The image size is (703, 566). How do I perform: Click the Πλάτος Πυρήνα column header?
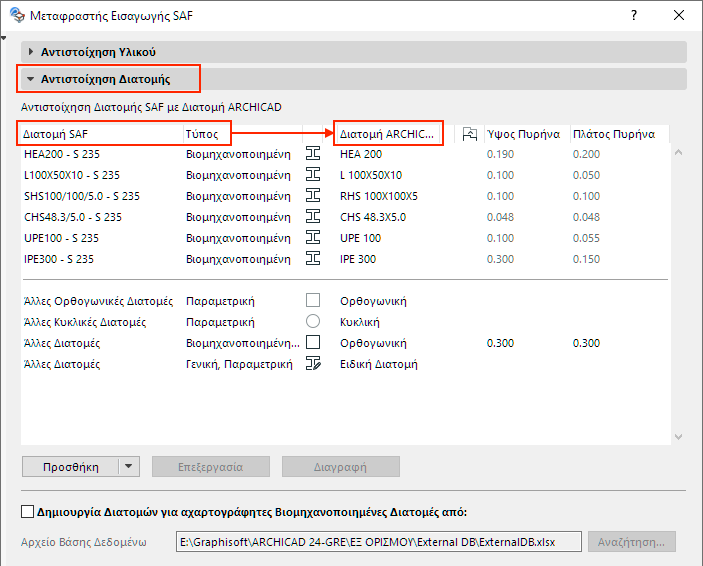tap(620, 134)
